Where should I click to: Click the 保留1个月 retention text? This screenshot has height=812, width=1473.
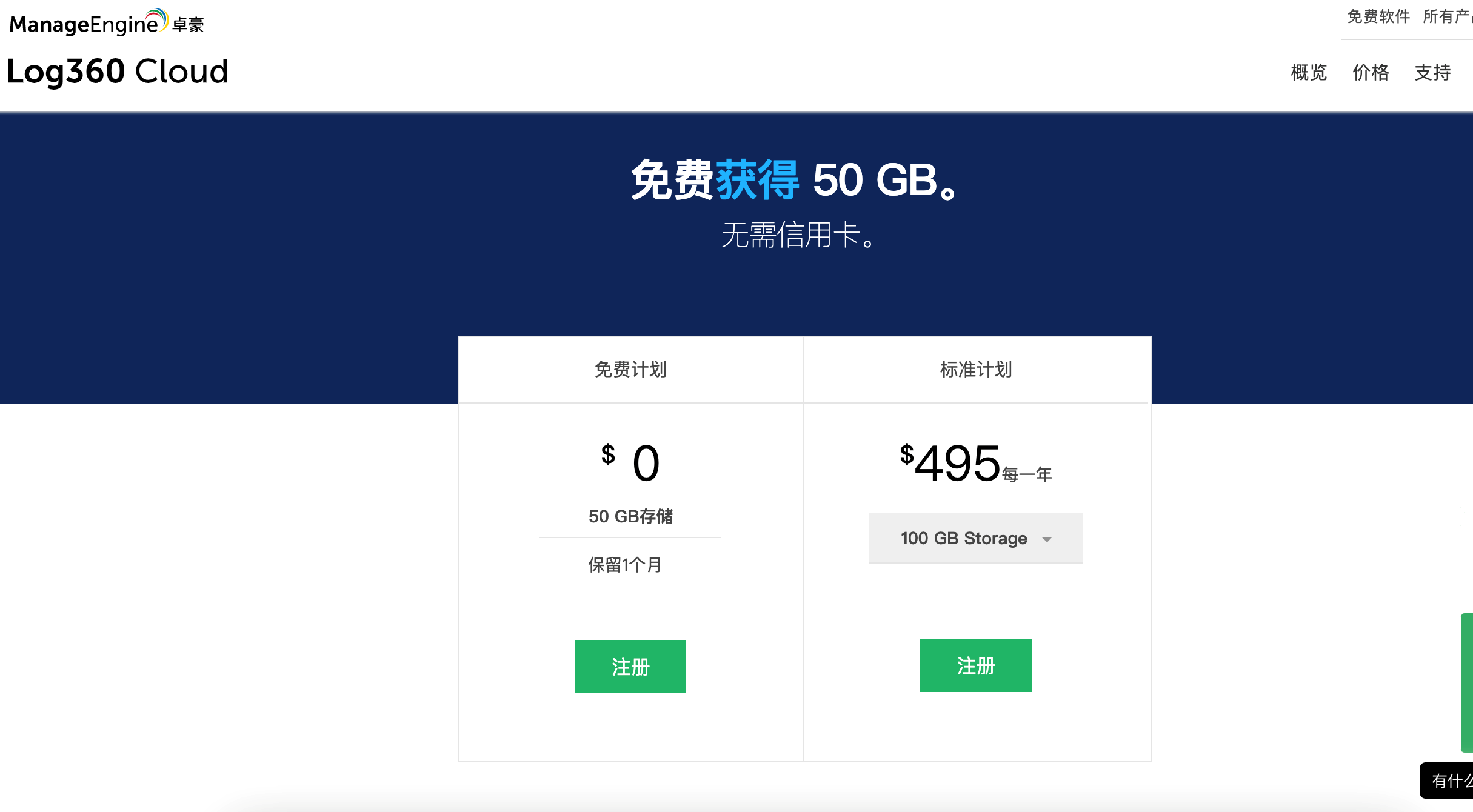click(x=624, y=565)
